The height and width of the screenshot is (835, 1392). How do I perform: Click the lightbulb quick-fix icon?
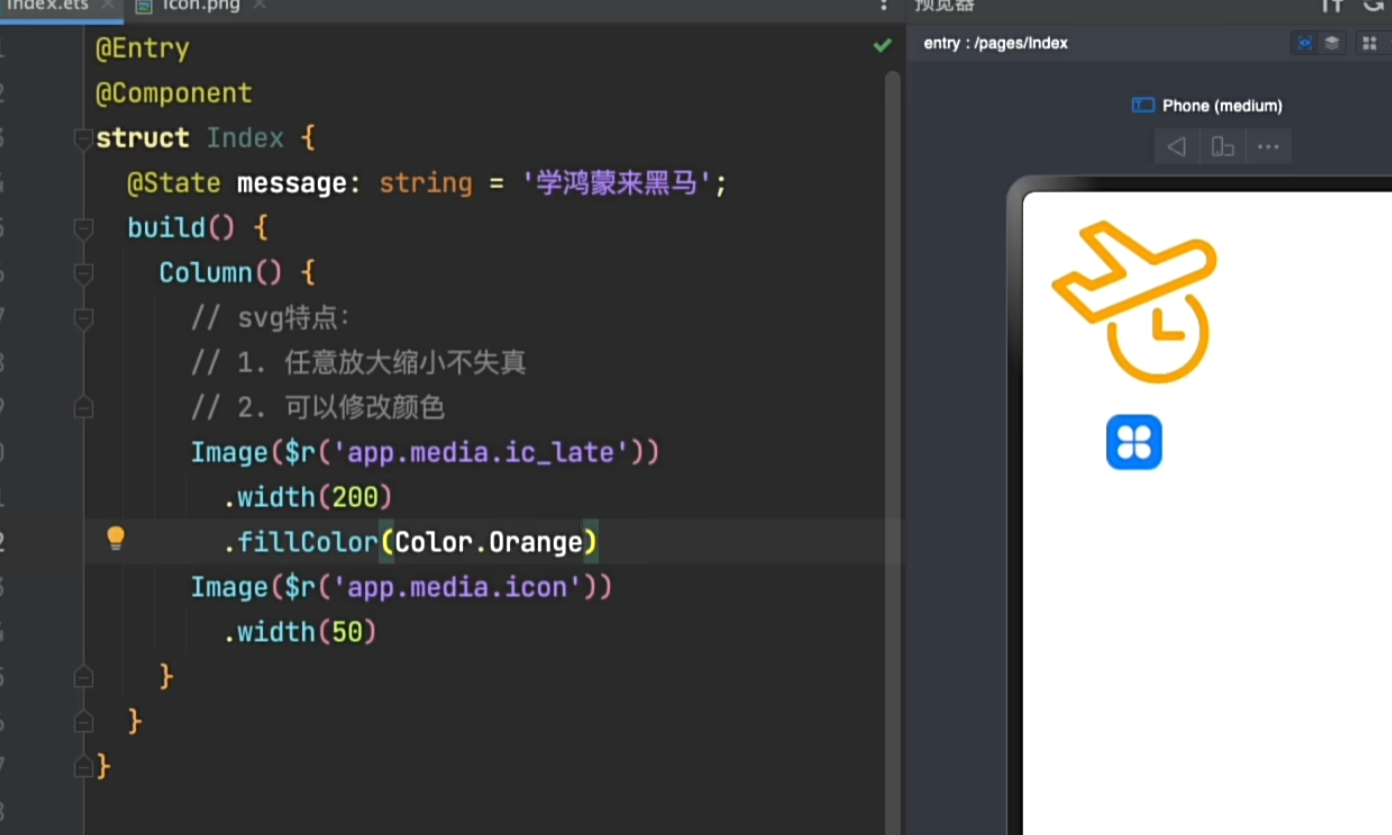click(116, 539)
